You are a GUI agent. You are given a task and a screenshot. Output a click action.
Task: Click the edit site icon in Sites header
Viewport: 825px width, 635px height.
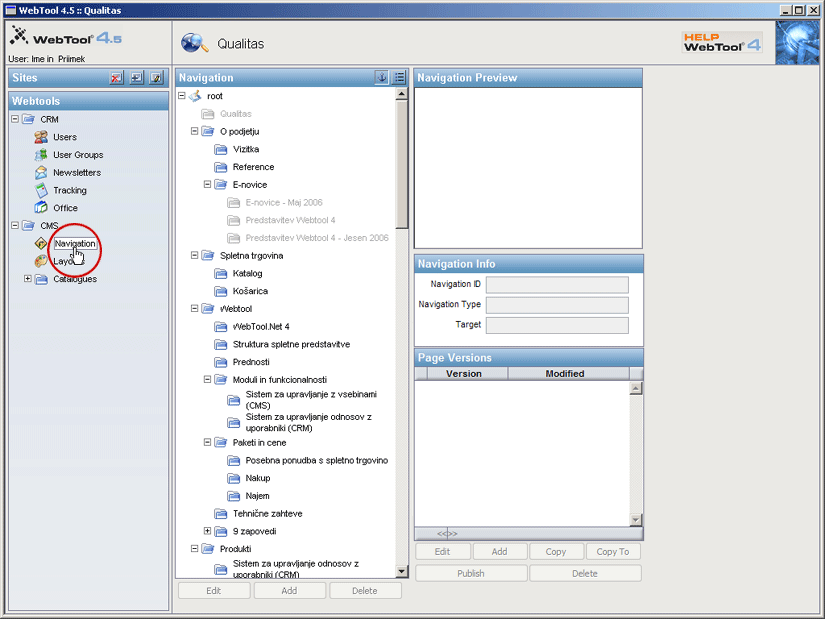(x=155, y=78)
